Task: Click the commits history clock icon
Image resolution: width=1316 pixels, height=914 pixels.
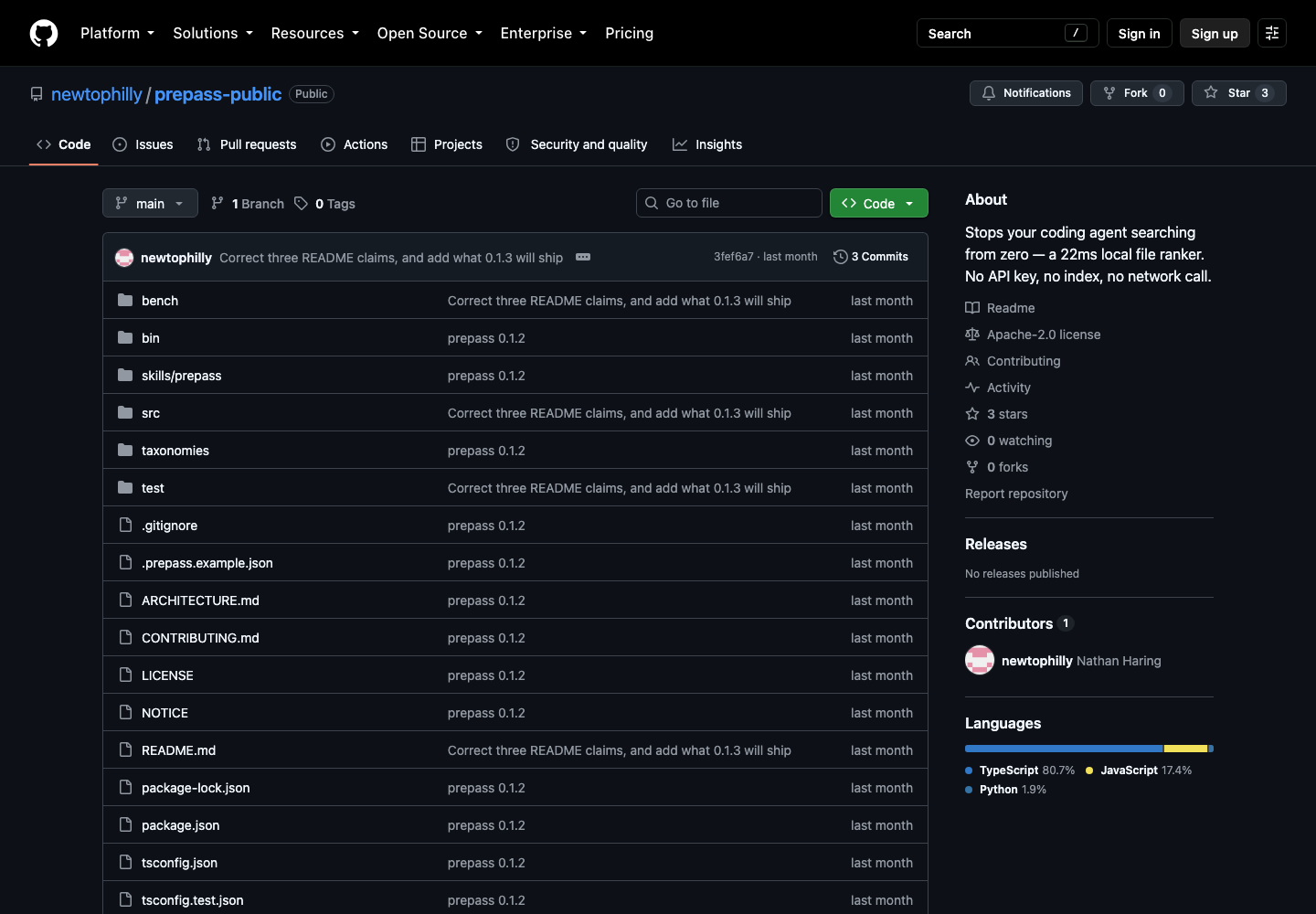Action: click(x=841, y=257)
